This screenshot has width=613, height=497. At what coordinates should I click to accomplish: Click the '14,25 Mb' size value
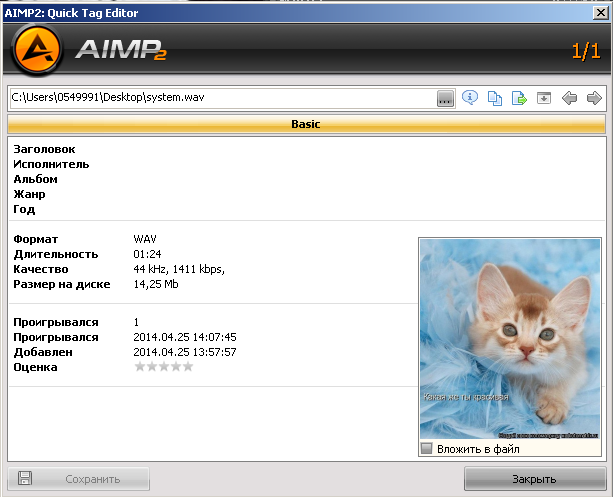(156, 284)
